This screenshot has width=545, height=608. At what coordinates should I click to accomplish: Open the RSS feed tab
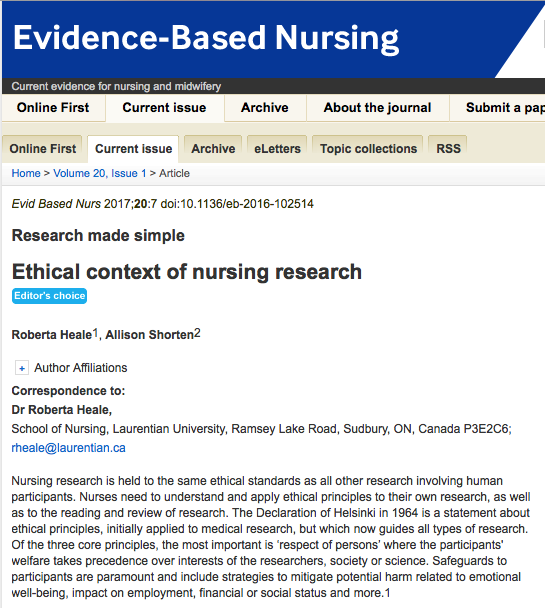coord(448,149)
